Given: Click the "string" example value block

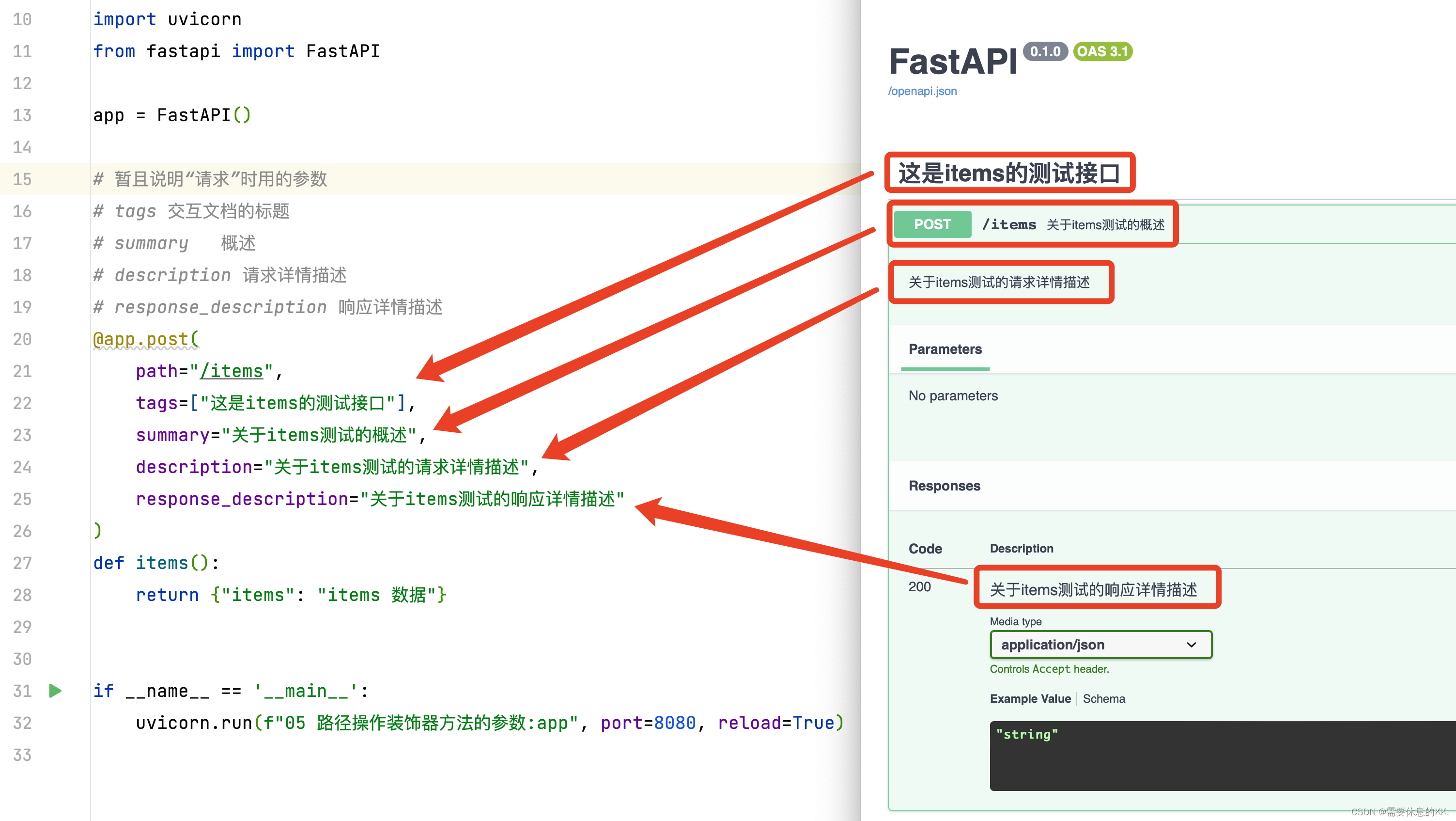Looking at the screenshot, I should pos(1223,756).
